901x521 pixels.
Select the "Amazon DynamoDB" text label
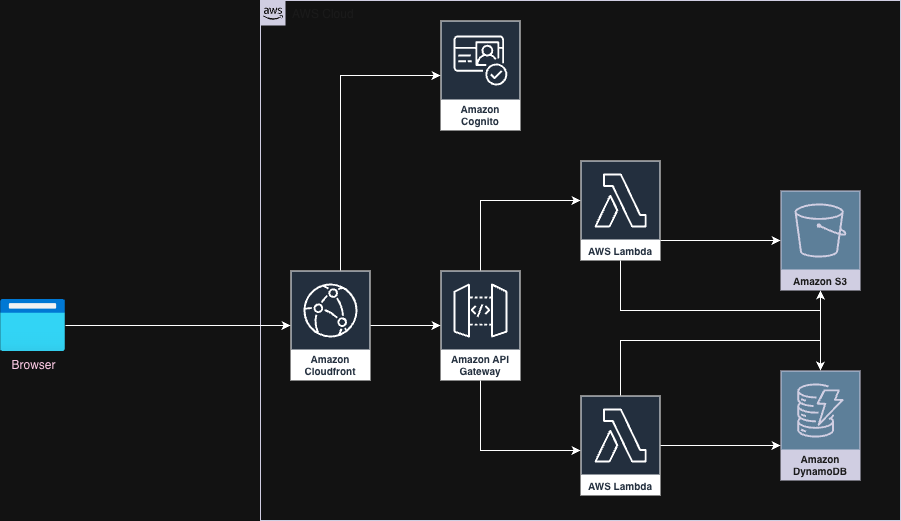point(820,465)
